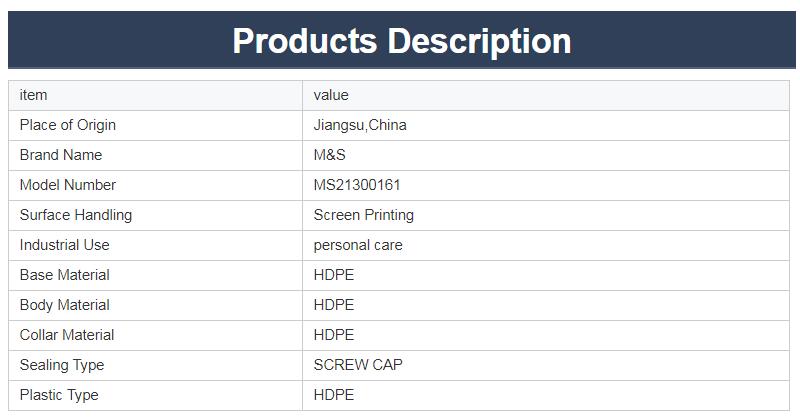Select the Sealing Type label

coord(62,365)
